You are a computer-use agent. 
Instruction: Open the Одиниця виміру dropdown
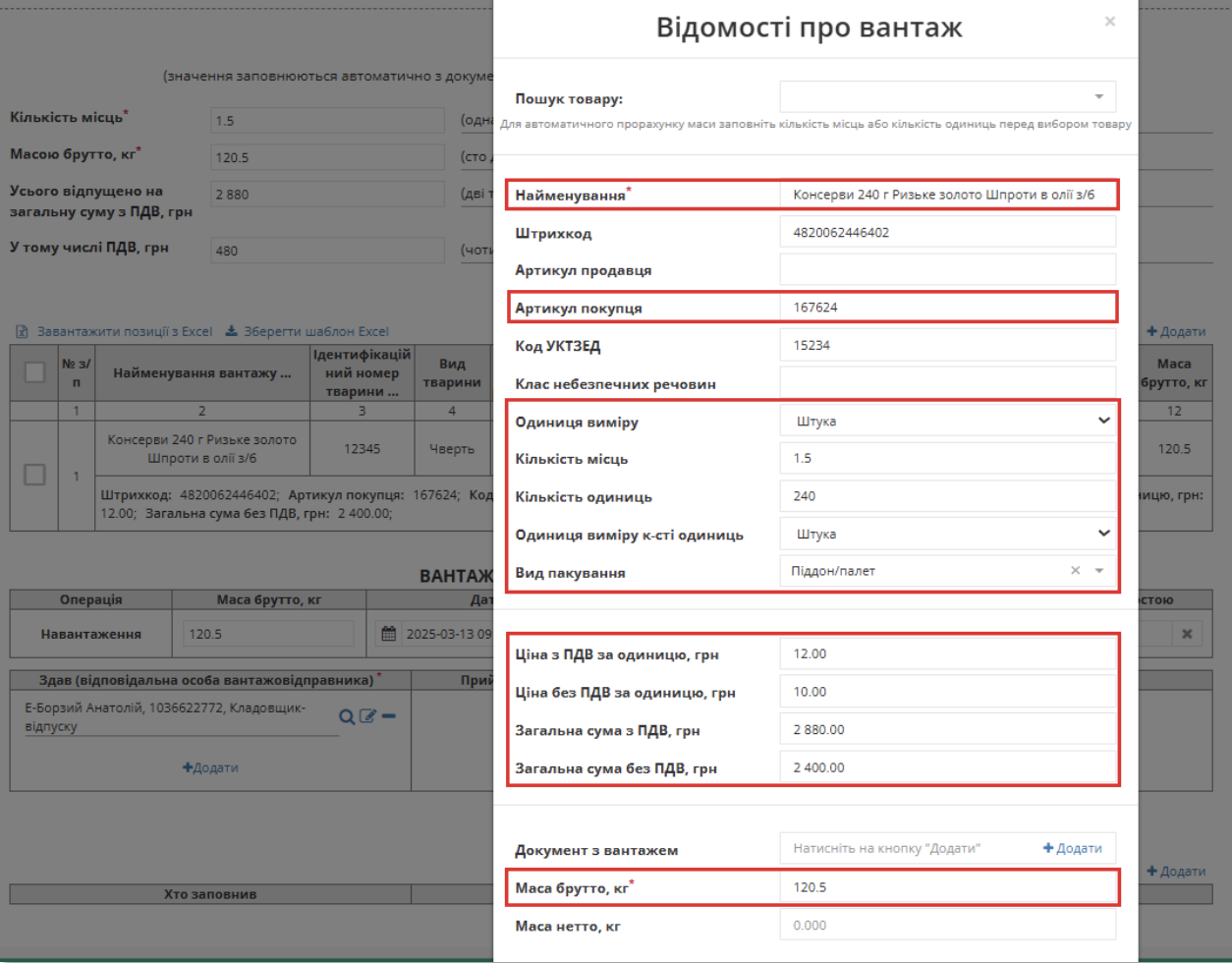tap(948, 422)
